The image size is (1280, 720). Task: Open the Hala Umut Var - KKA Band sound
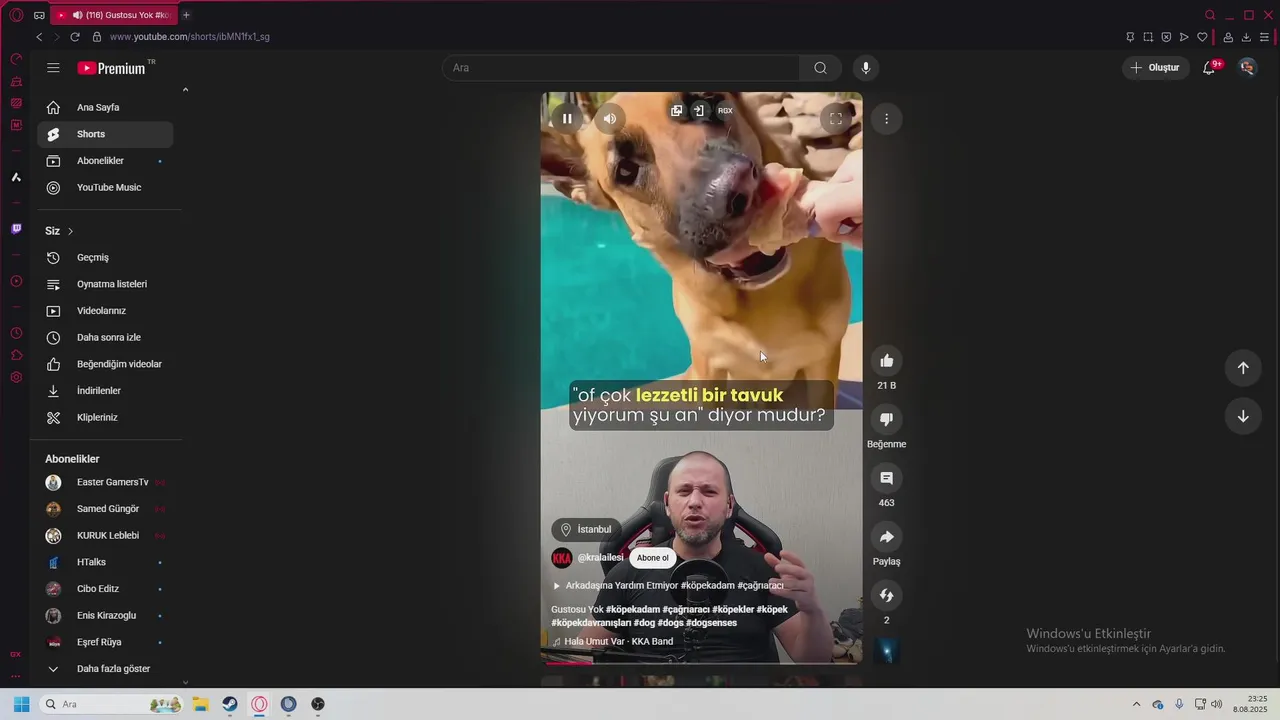[x=612, y=642]
